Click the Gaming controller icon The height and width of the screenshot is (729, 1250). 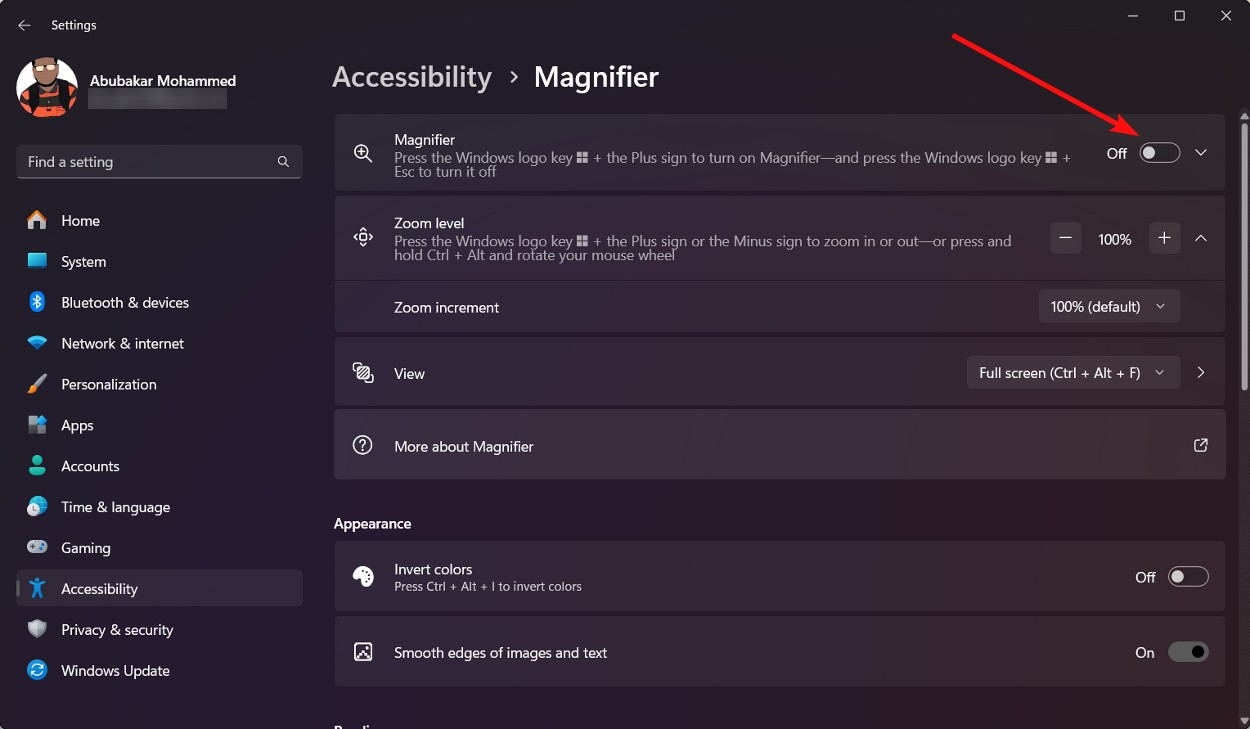point(37,548)
